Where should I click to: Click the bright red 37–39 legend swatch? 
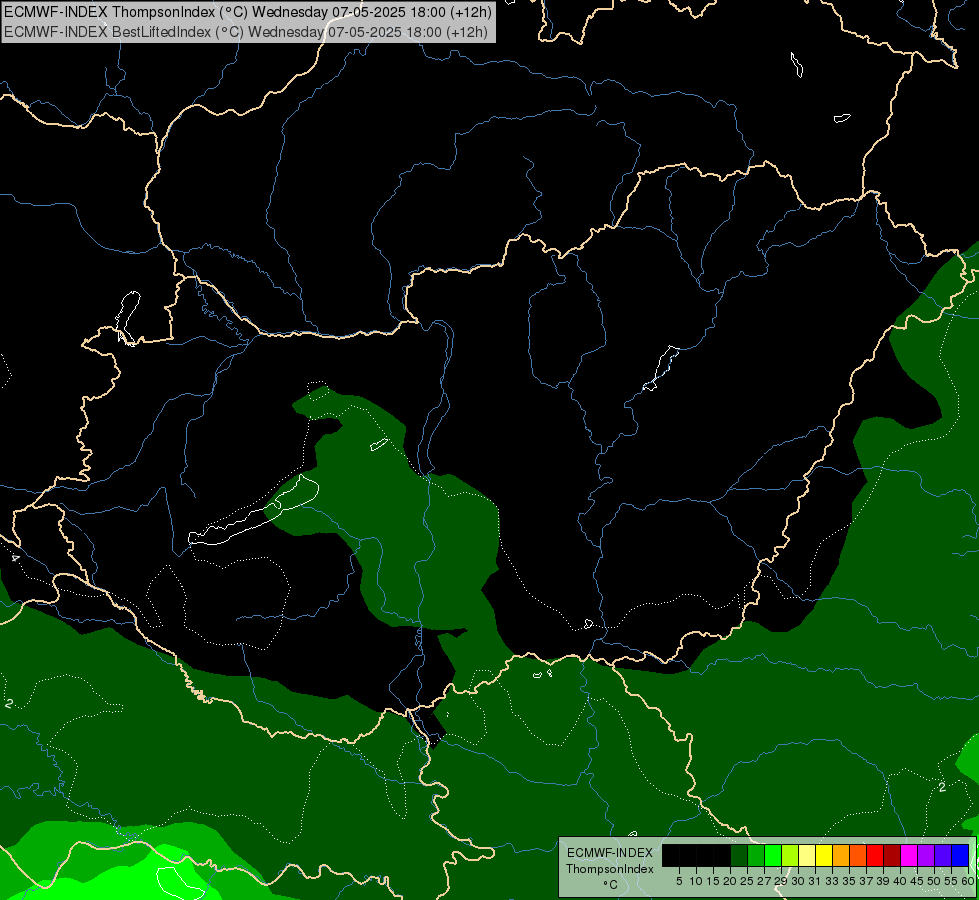pyautogui.click(x=875, y=855)
